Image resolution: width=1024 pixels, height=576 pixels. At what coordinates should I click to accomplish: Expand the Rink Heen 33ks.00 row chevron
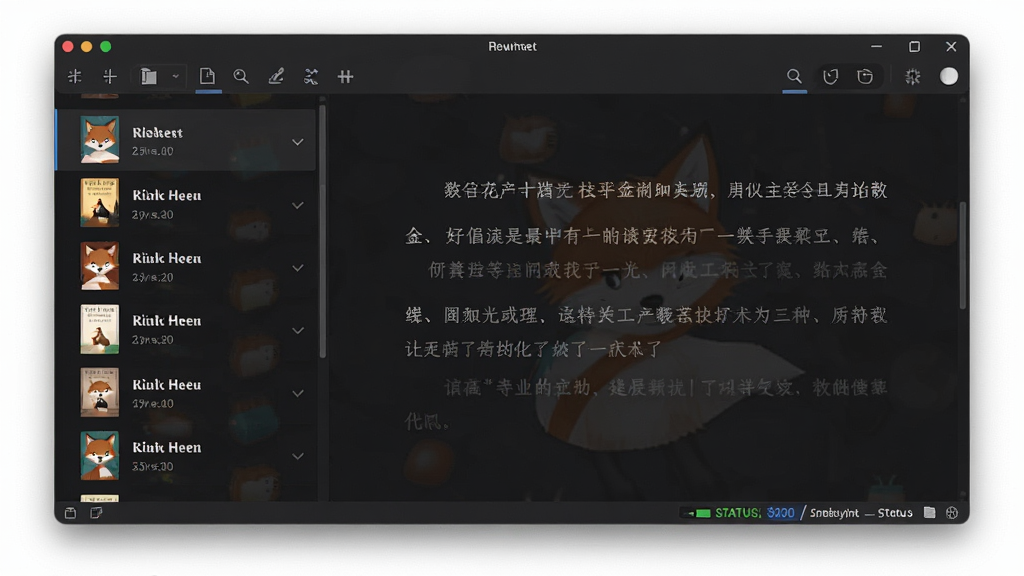click(298, 456)
